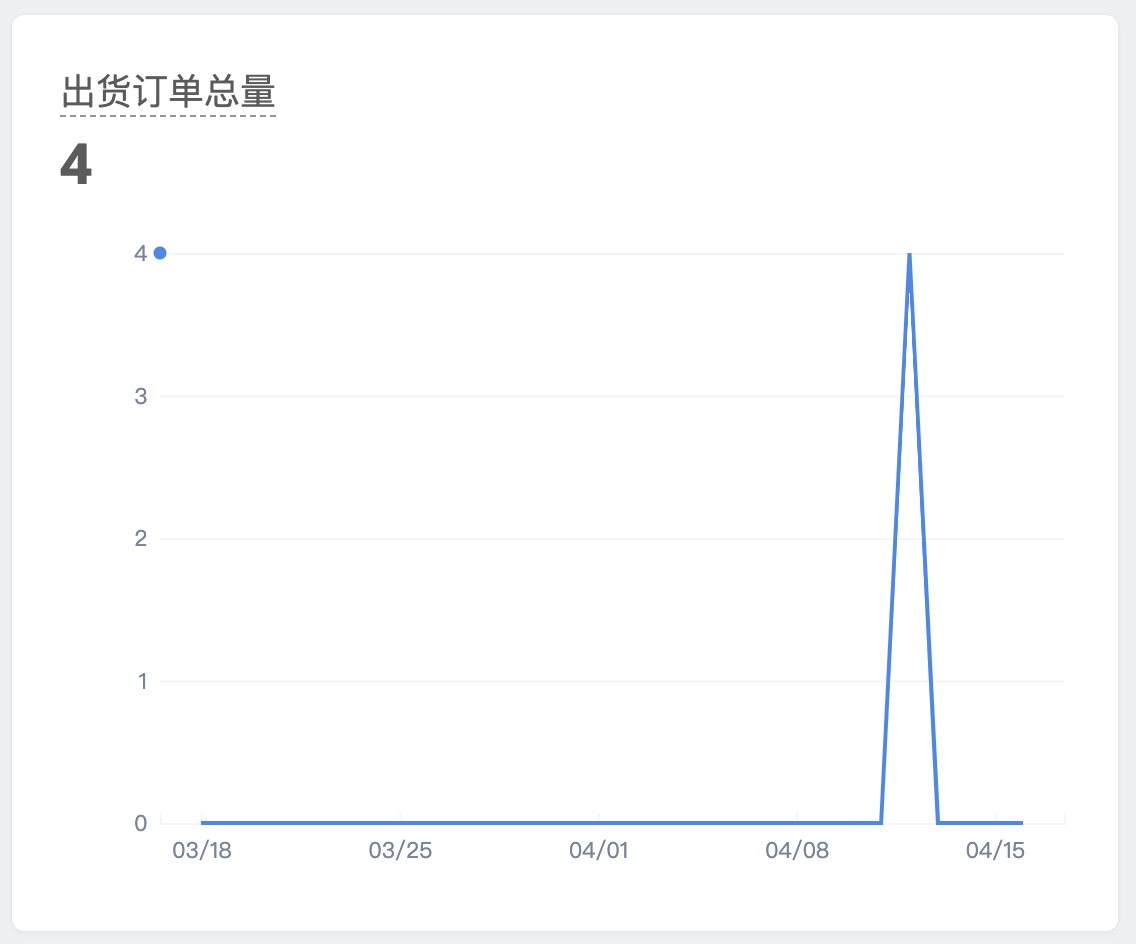Click the falling edge of the spike

tap(924, 538)
